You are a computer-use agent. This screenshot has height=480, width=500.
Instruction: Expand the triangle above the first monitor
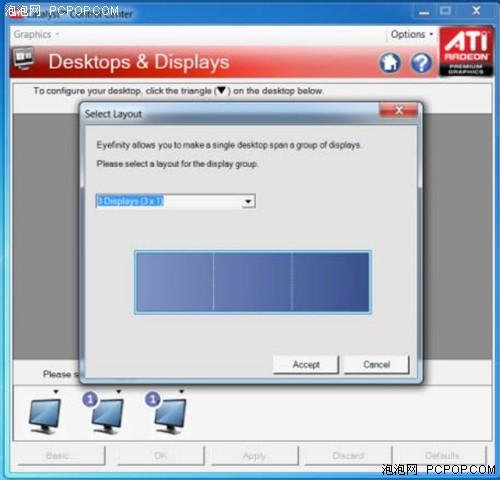(x=56, y=392)
